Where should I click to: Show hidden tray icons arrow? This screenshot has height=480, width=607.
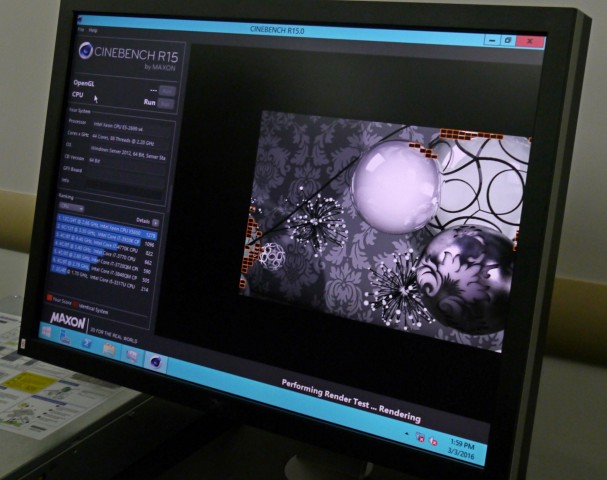(406, 434)
